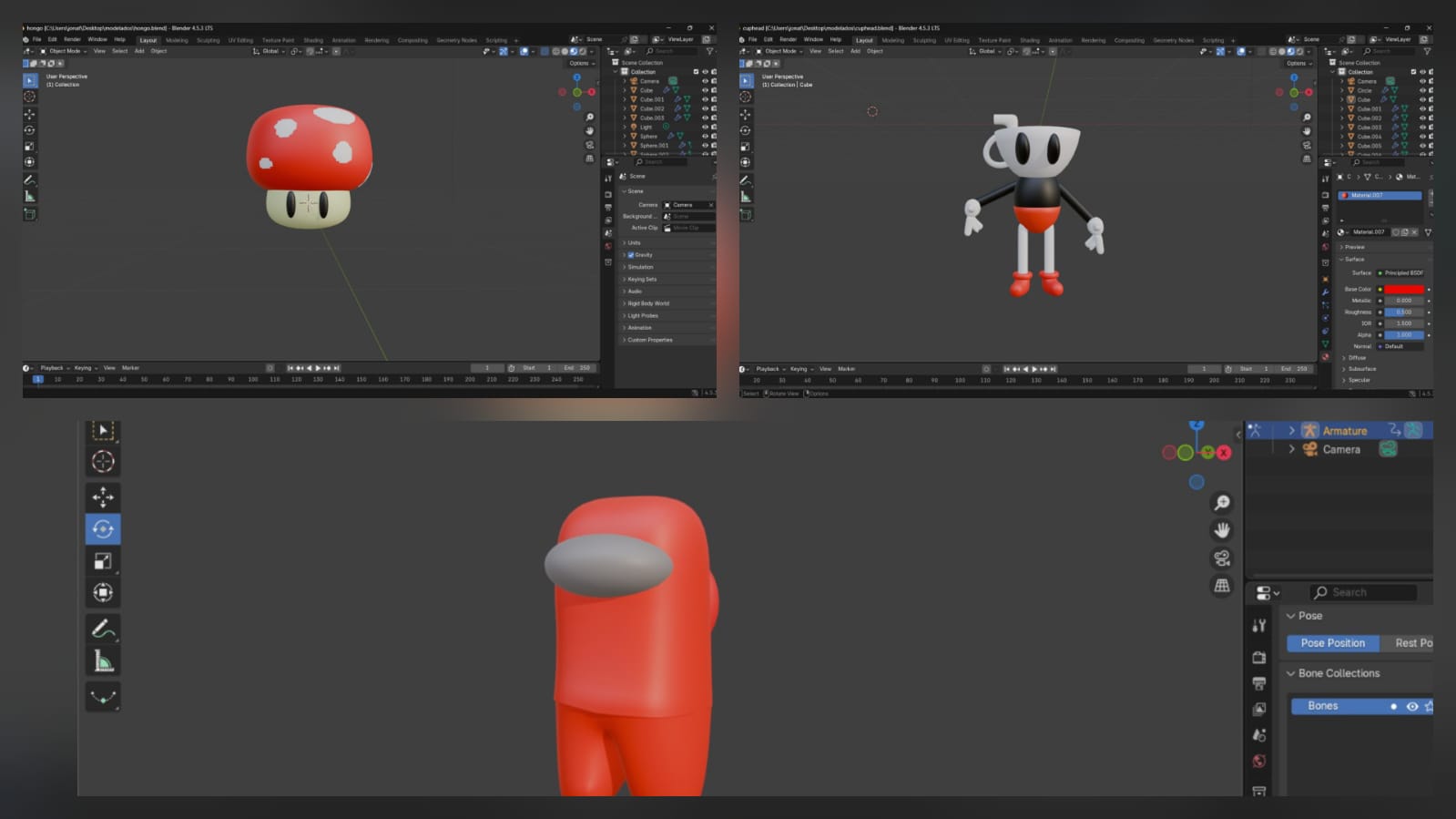This screenshot has width=1456, height=819.
Task: Open the Render menu in the Cuphead window
Action: click(x=788, y=39)
